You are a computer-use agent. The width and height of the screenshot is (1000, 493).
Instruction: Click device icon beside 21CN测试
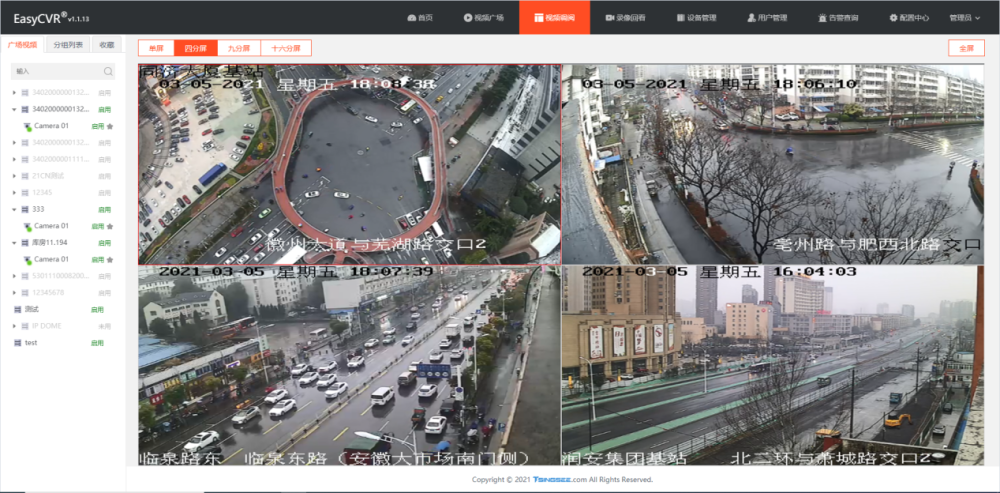pyautogui.click(x=25, y=175)
